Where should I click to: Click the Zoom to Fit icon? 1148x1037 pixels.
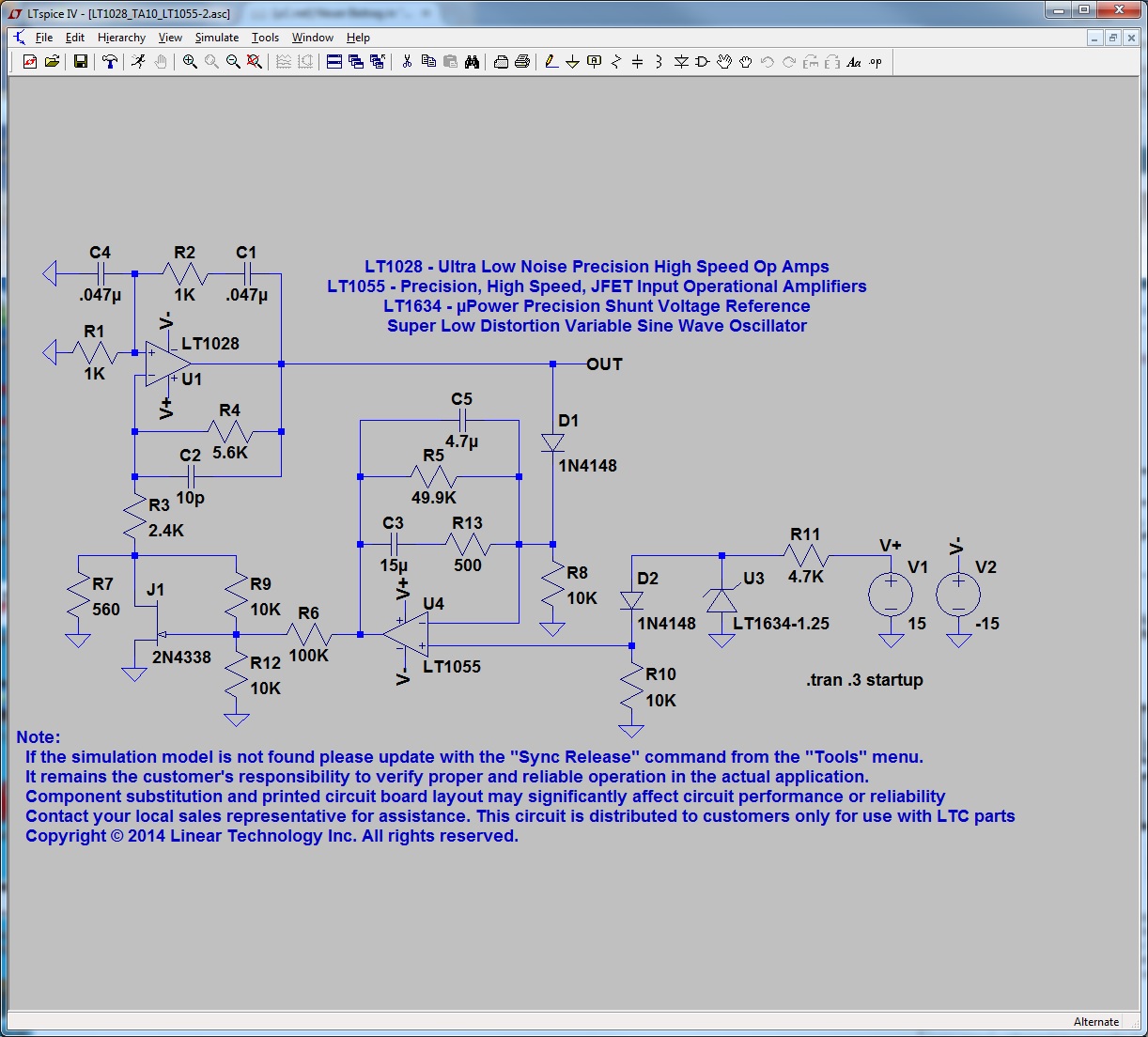pyautogui.click(x=255, y=62)
